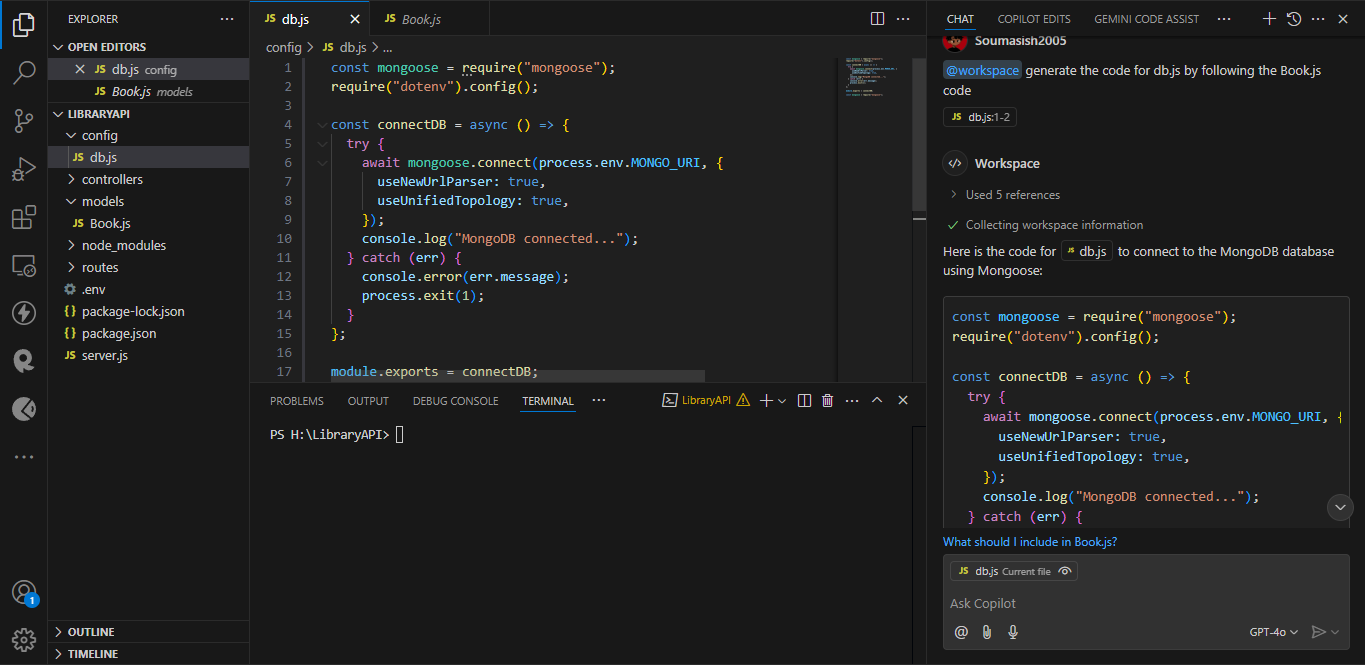Viewport: 1365px width, 665px height.
Task: Click the Ask Copilot input field
Action: [1140, 603]
